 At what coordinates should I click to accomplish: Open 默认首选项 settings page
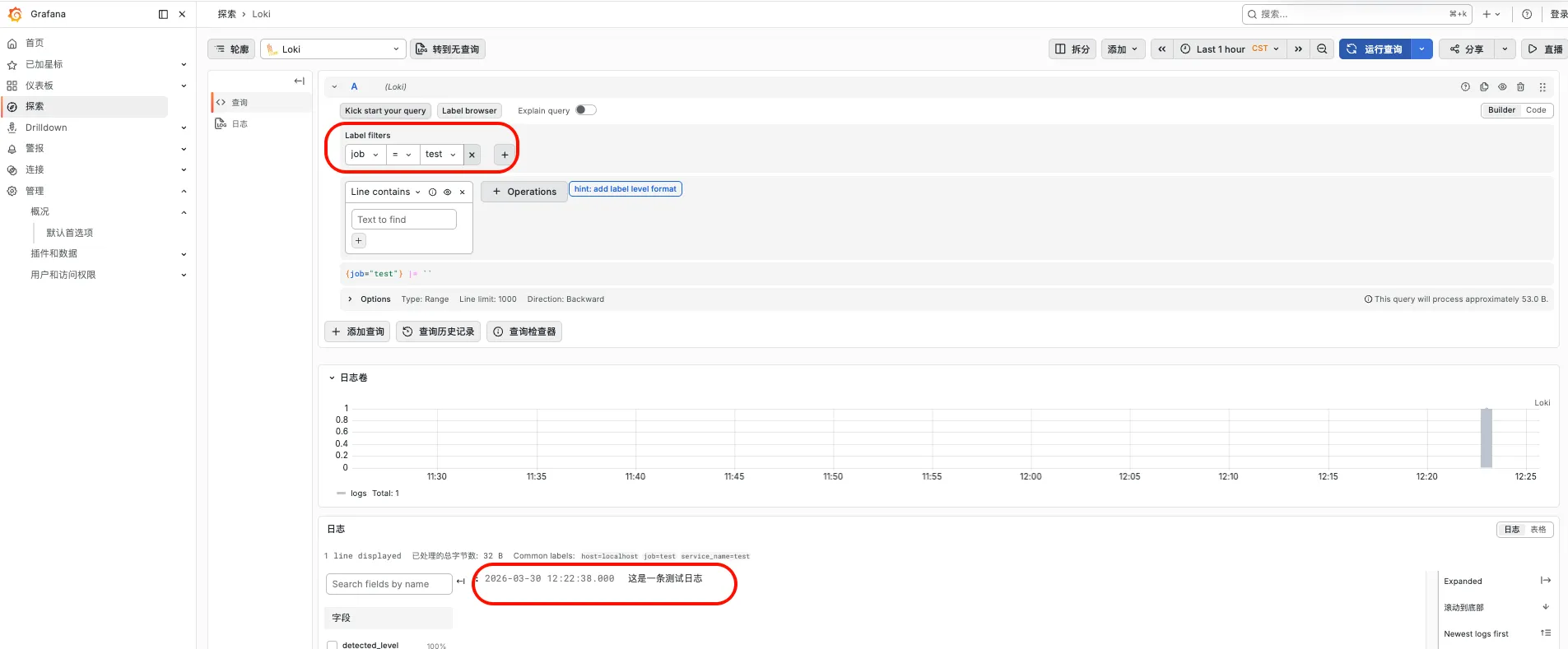(70, 233)
